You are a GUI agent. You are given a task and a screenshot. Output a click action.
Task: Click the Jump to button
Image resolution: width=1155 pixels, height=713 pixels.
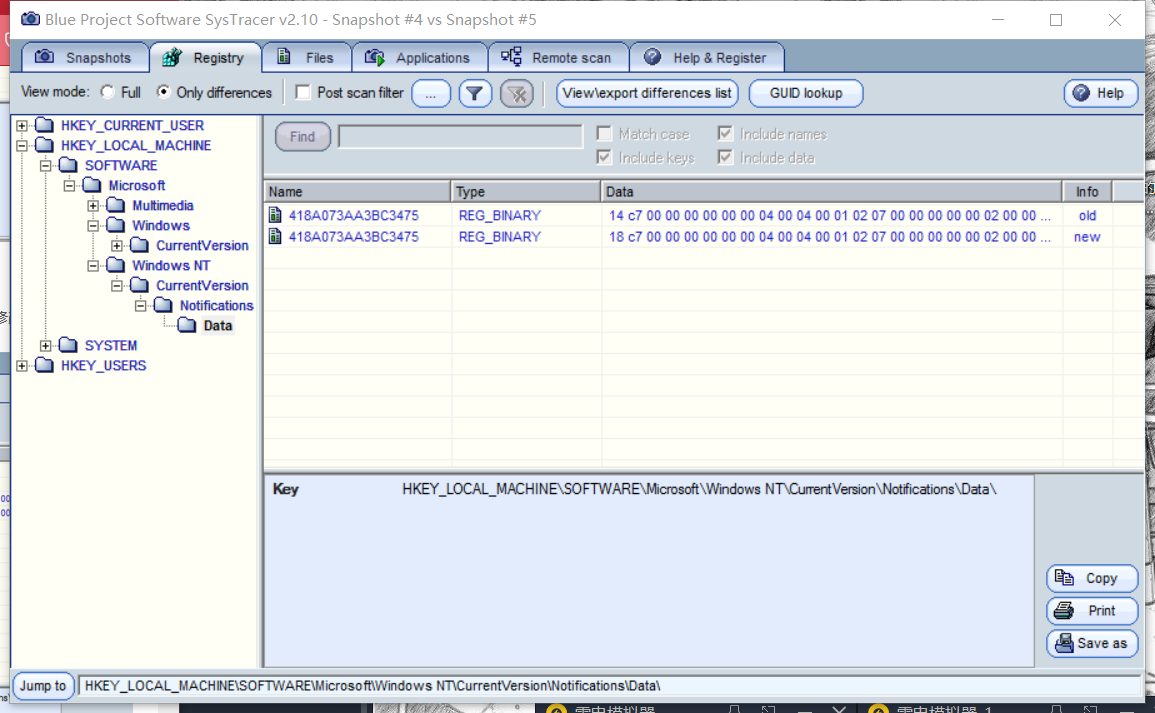(x=43, y=686)
